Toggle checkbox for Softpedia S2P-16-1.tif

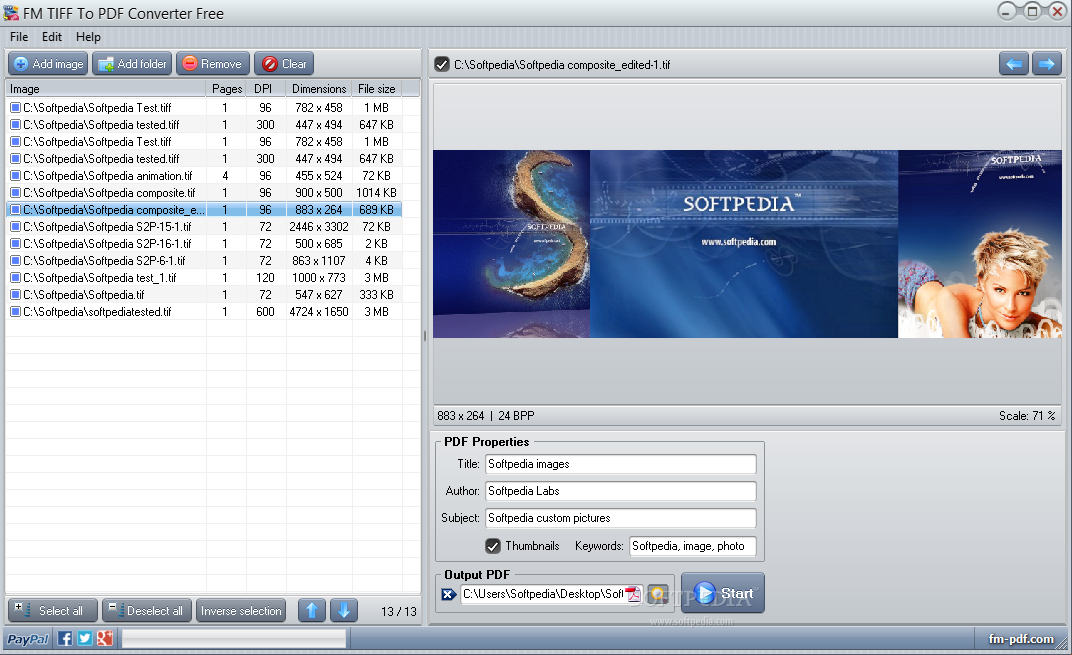15,243
